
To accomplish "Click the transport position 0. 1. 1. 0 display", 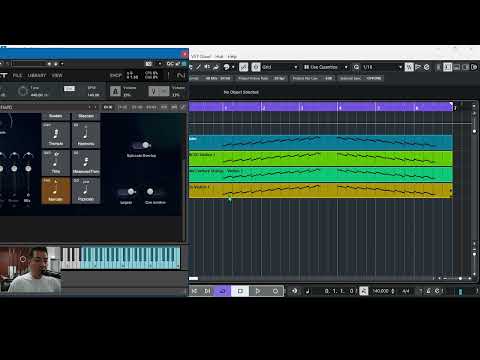I will [339, 291].
